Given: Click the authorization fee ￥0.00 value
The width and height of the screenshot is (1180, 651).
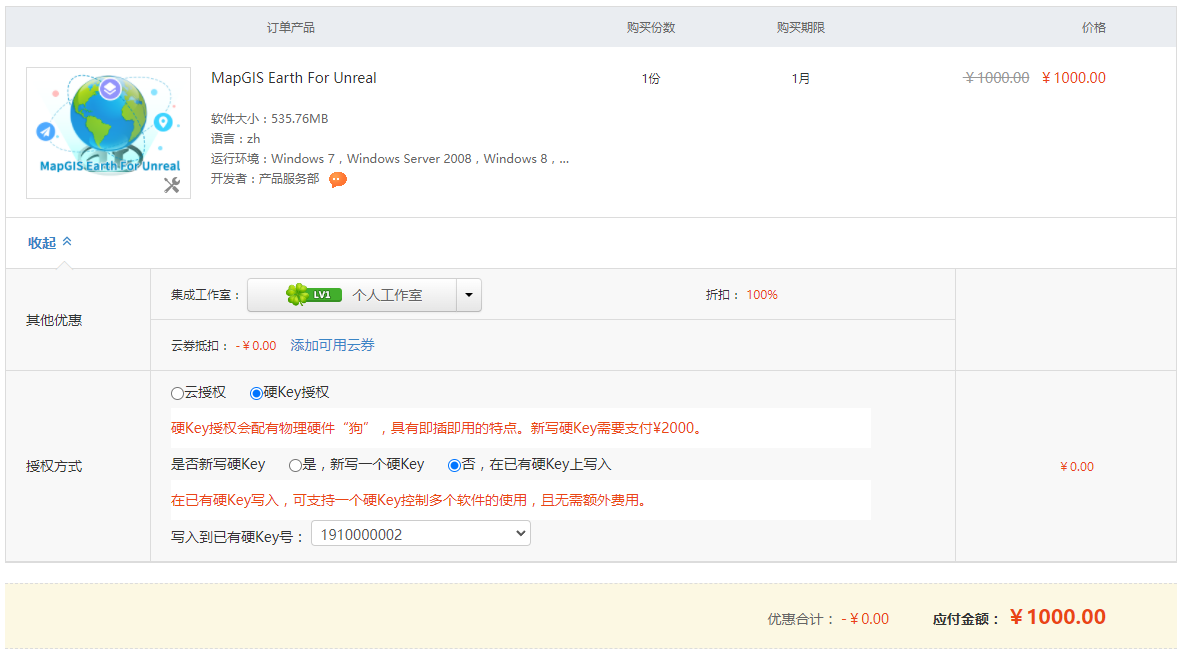Looking at the screenshot, I should pos(1077,467).
